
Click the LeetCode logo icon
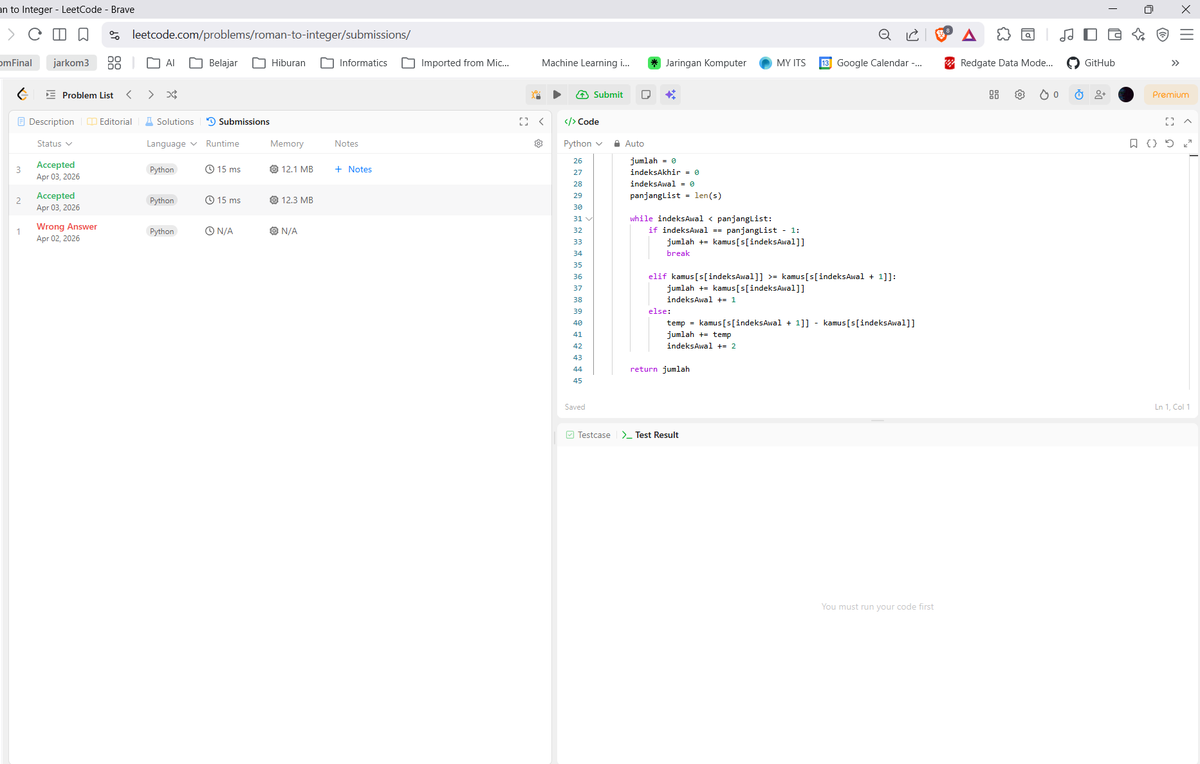(x=22, y=94)
